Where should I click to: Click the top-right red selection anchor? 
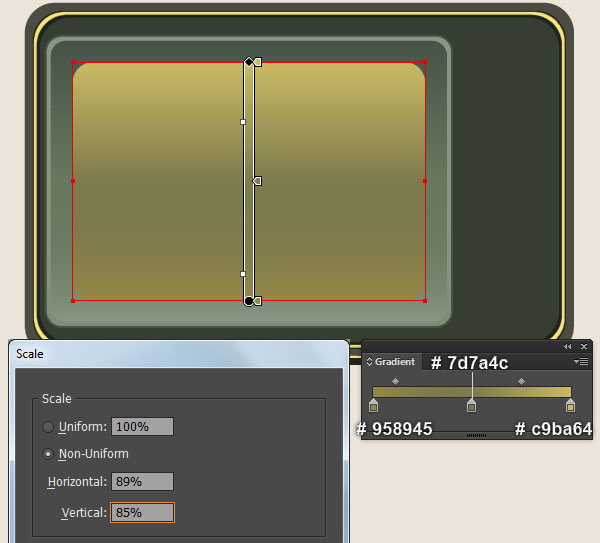coord(425,62)
